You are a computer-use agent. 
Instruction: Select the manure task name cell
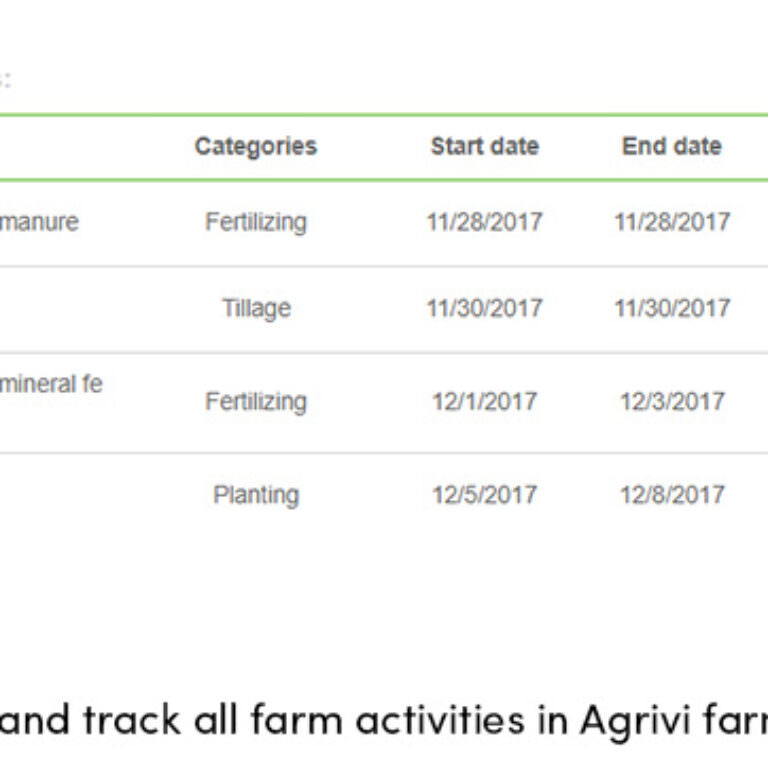[39, 222]
